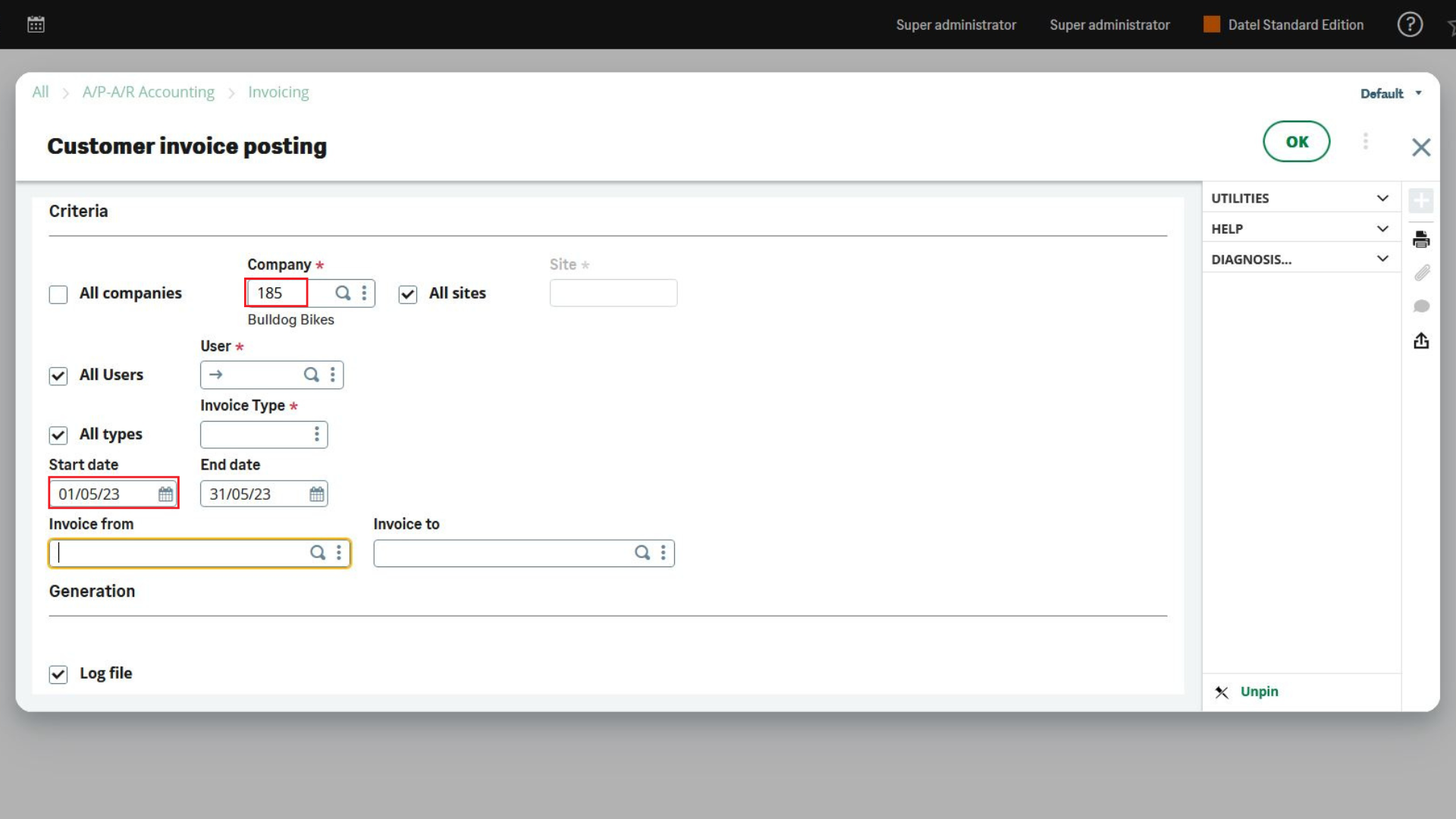Screen dimensions: 1456x819
Task: Click the OK button
Action: (x=1296, y=141)
